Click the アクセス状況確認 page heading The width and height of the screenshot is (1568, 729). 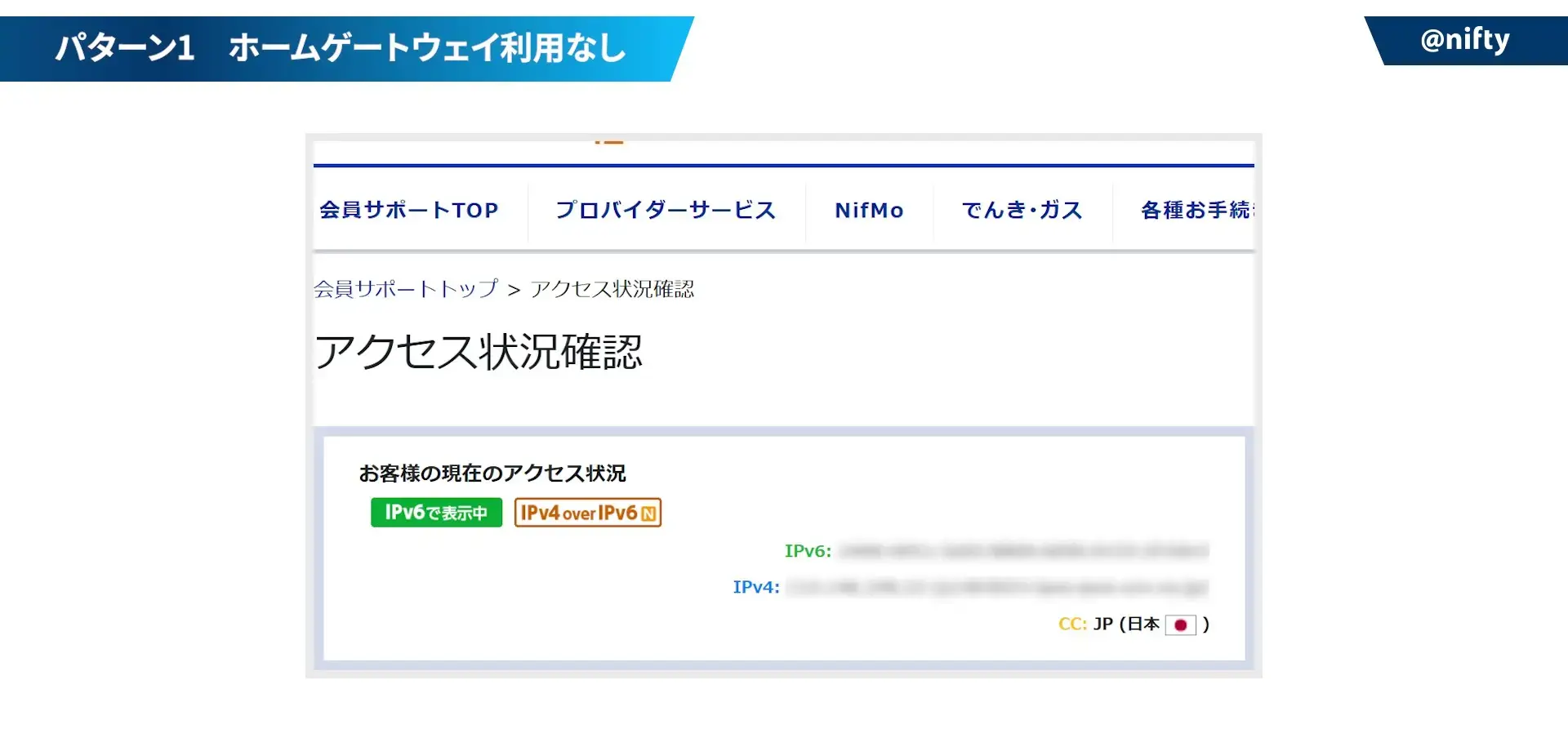(479, 352)
